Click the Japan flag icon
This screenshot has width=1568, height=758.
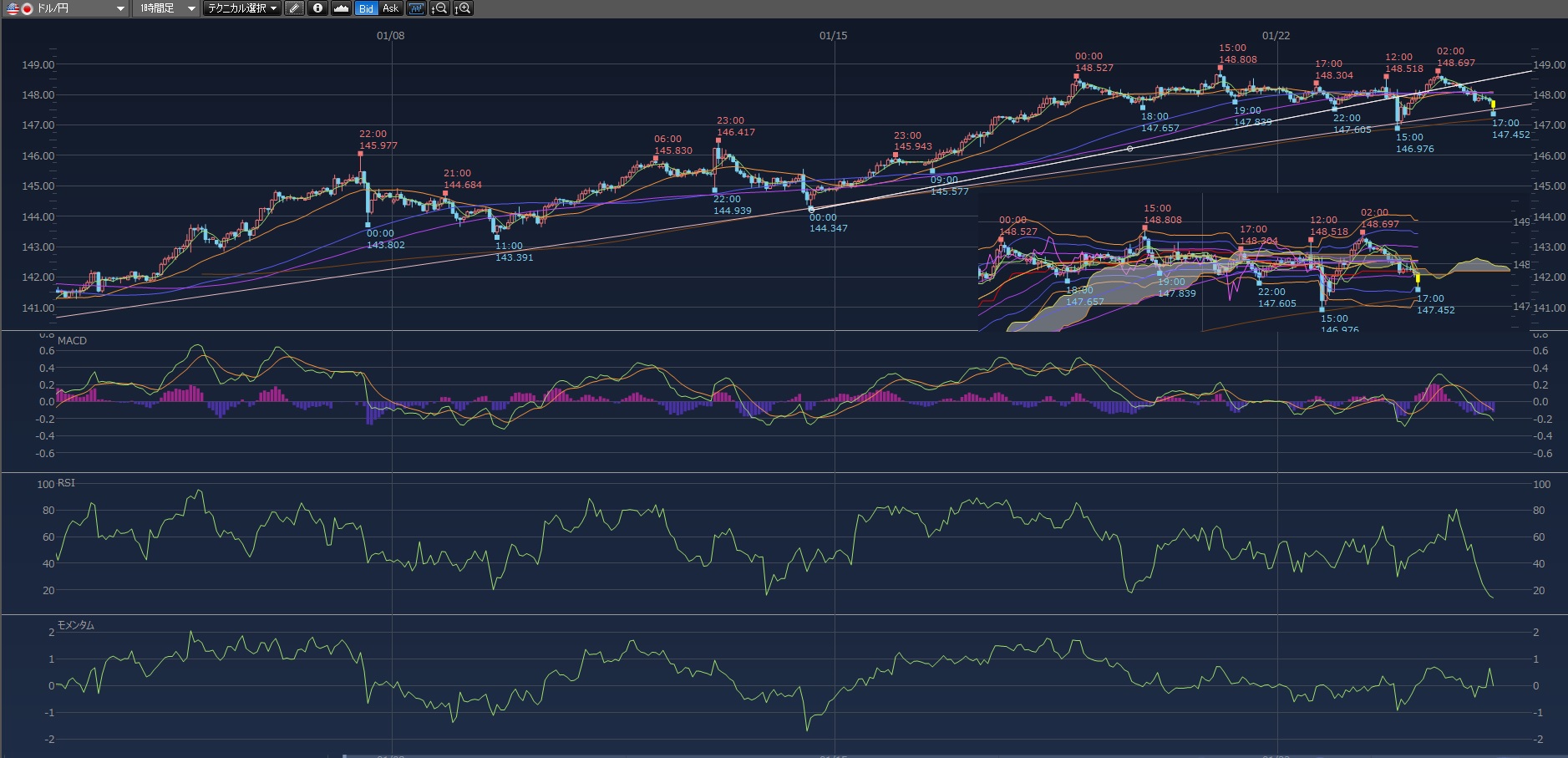tap(27, 8)
